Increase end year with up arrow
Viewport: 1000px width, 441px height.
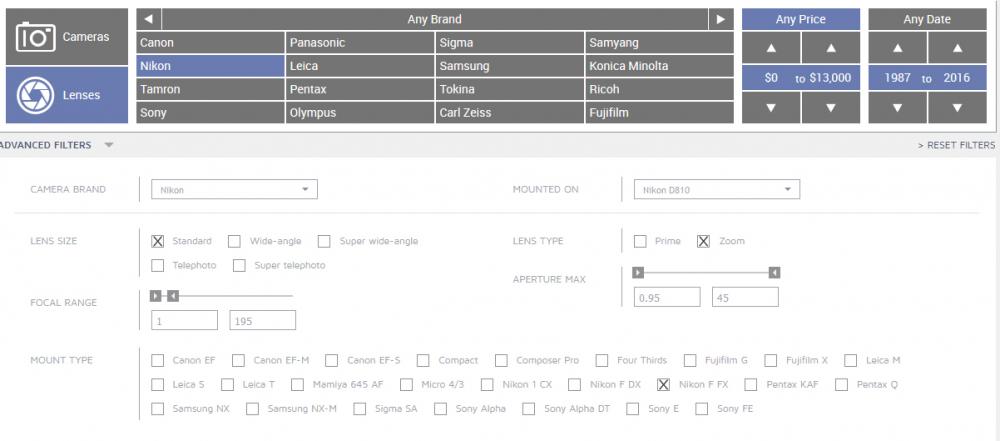tap(957, 48)
